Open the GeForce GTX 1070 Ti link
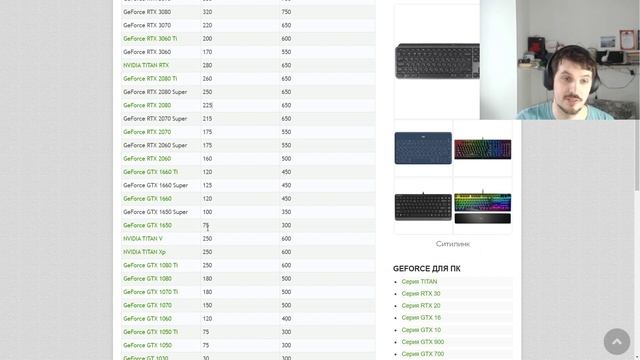The width and height of the screenshot is (640, 360). point(151,292)
